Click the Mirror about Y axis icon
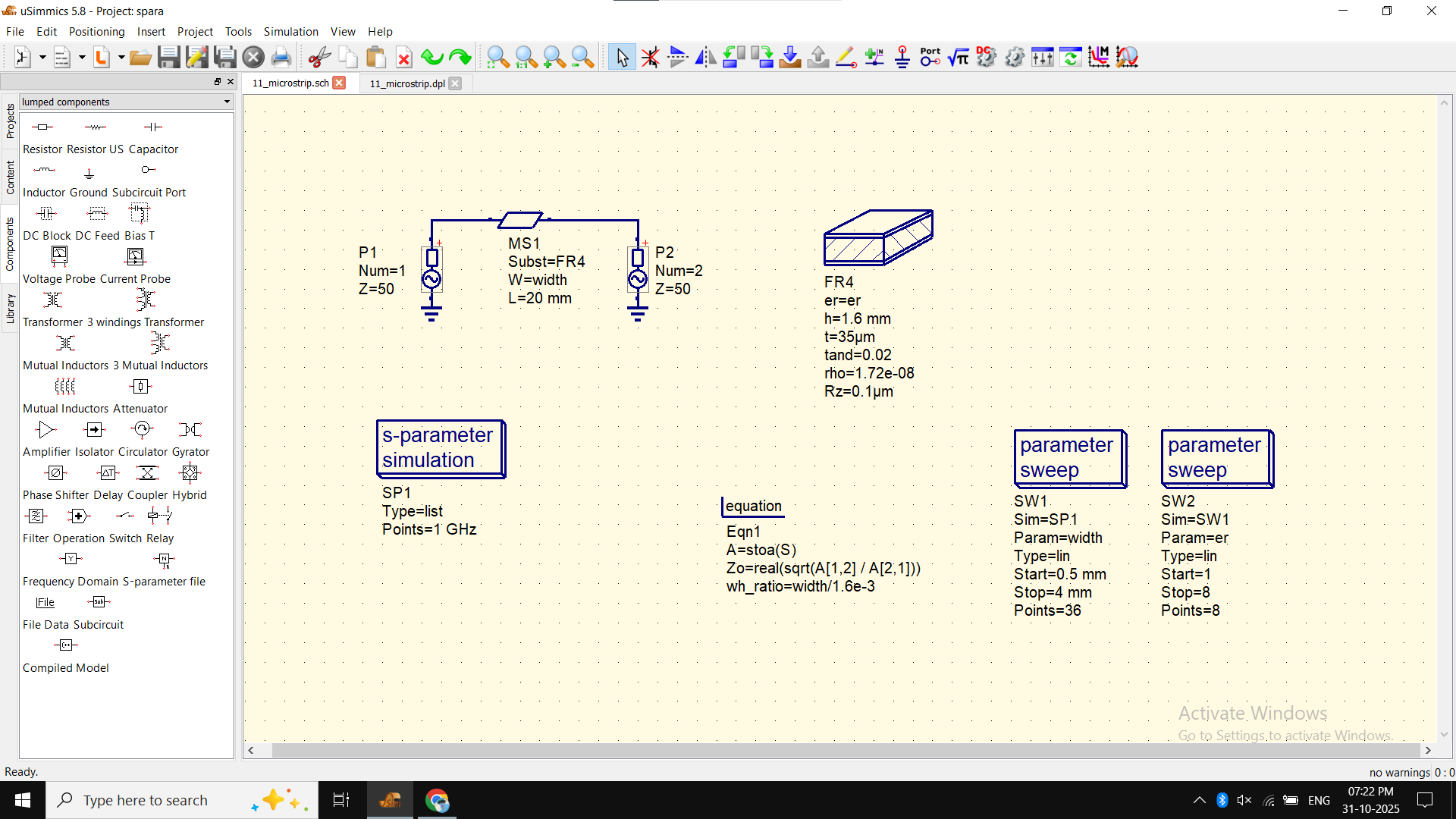The image size is (1456, 819). coord(705,57)
